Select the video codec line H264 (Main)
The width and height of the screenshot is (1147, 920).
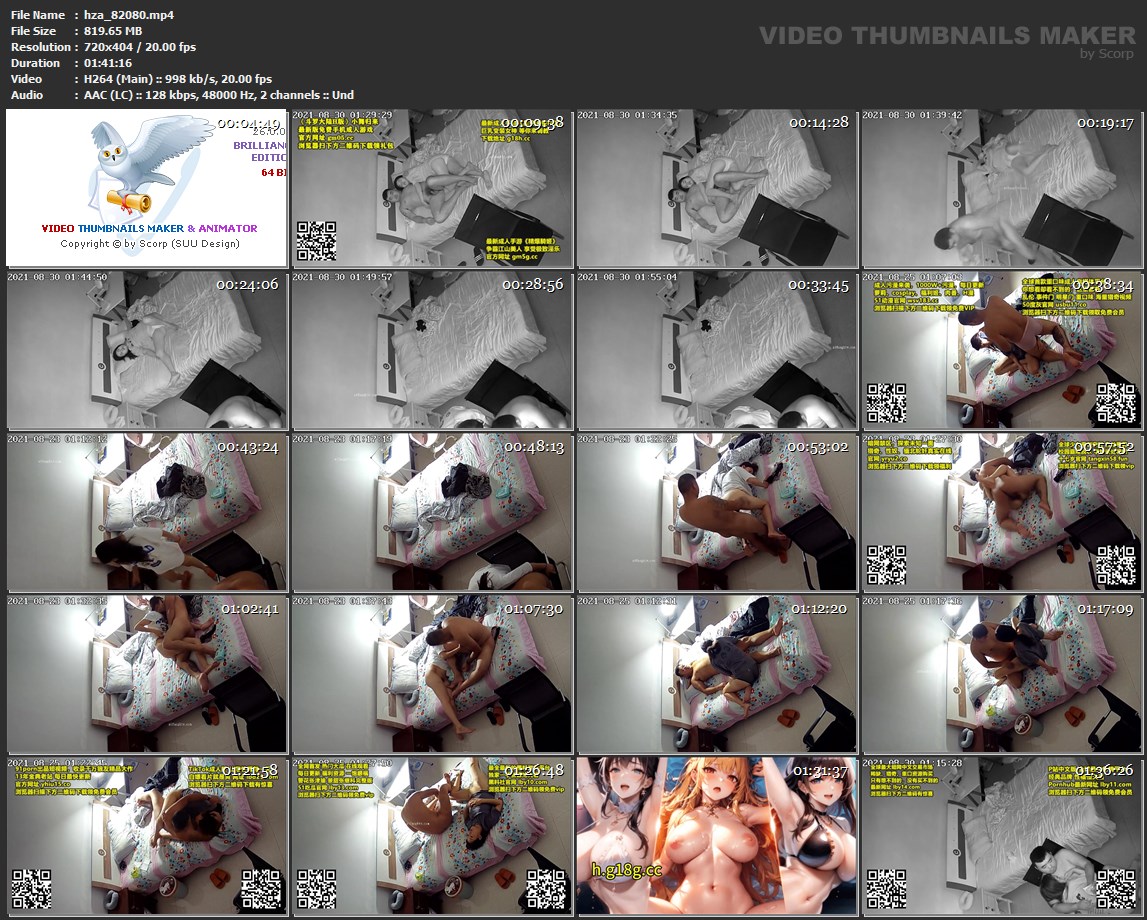[x=178, y=79]
